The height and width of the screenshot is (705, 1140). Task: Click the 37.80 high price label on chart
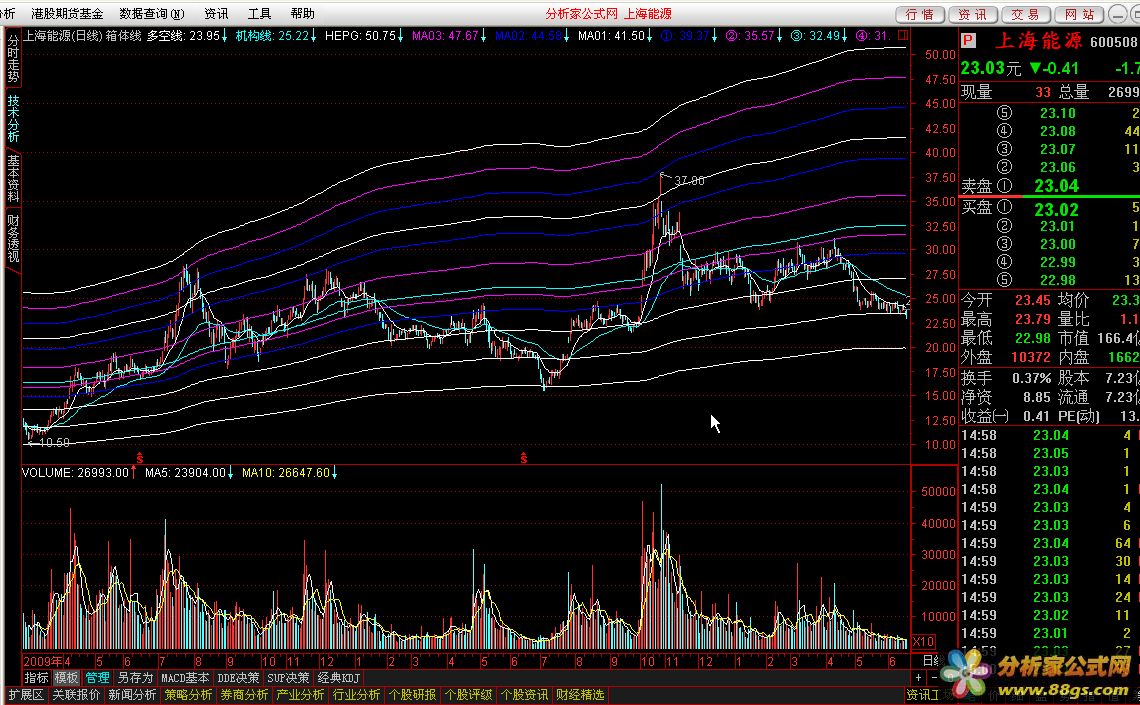tap(689, 180)
